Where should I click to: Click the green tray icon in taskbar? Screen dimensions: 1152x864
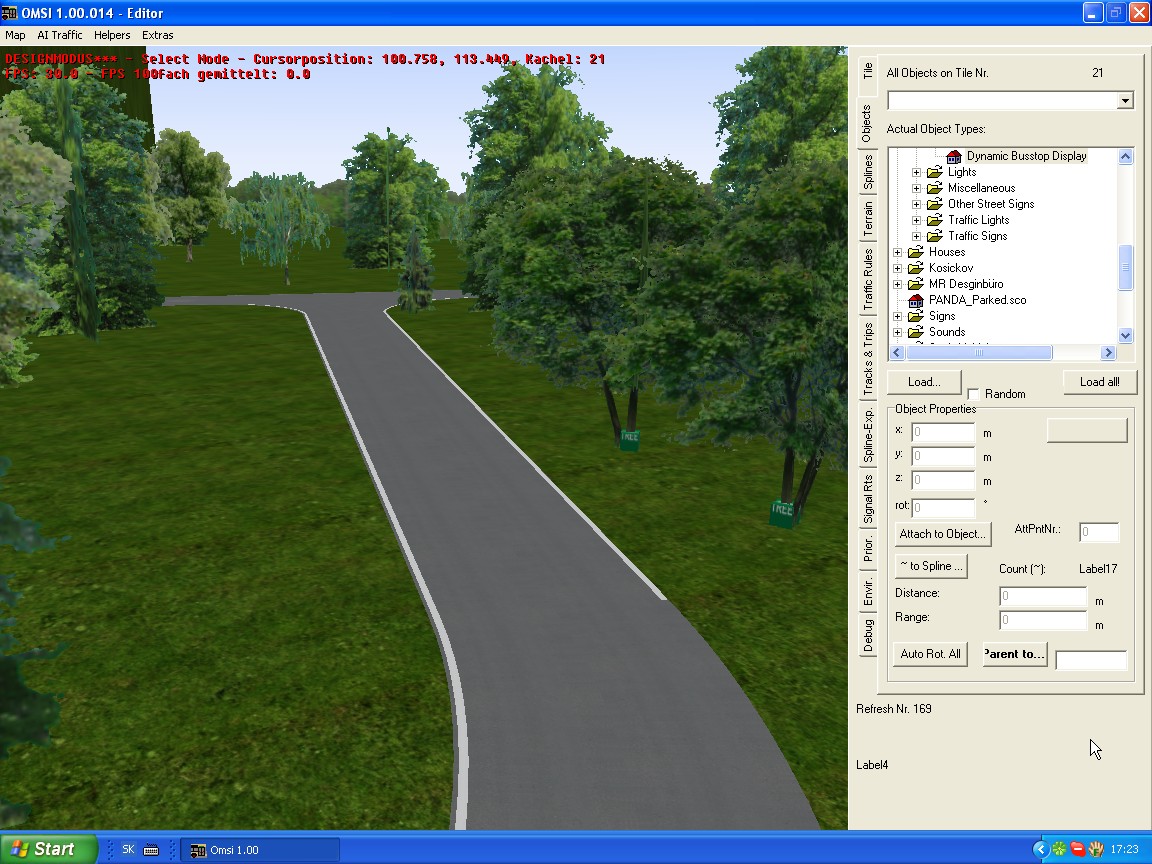1059,849
